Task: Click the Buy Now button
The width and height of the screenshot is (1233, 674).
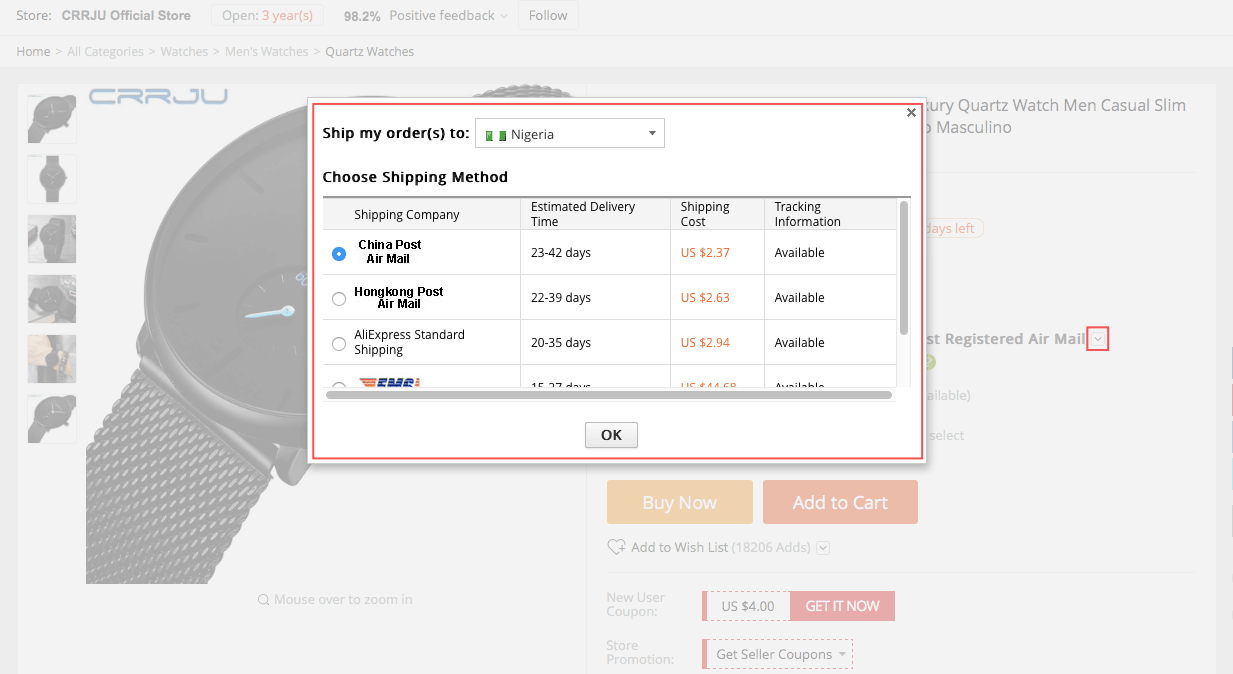Action: 679,503
